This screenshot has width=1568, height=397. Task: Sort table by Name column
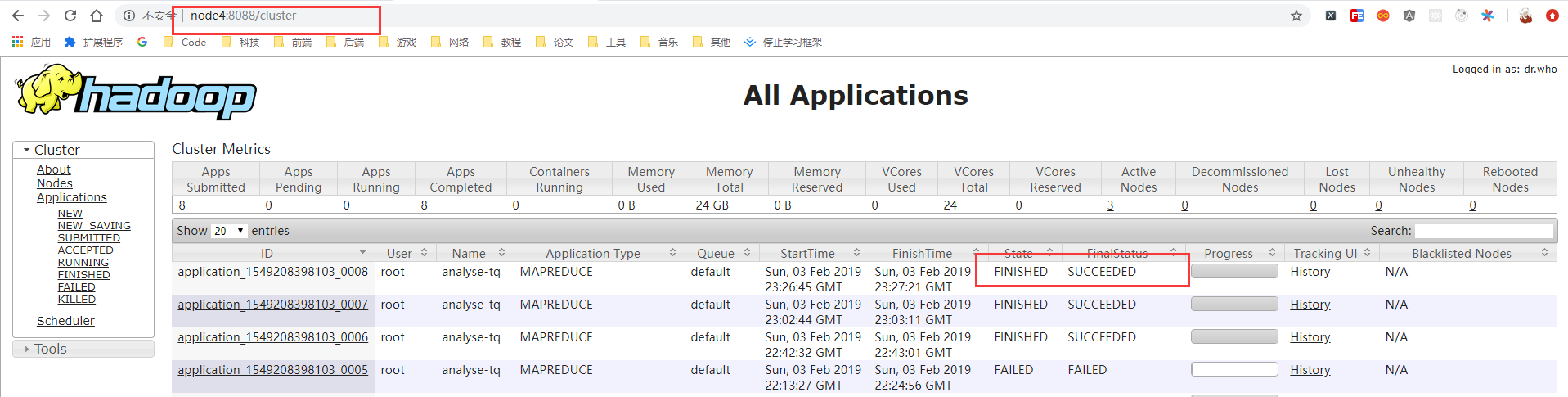coord(475,253)
